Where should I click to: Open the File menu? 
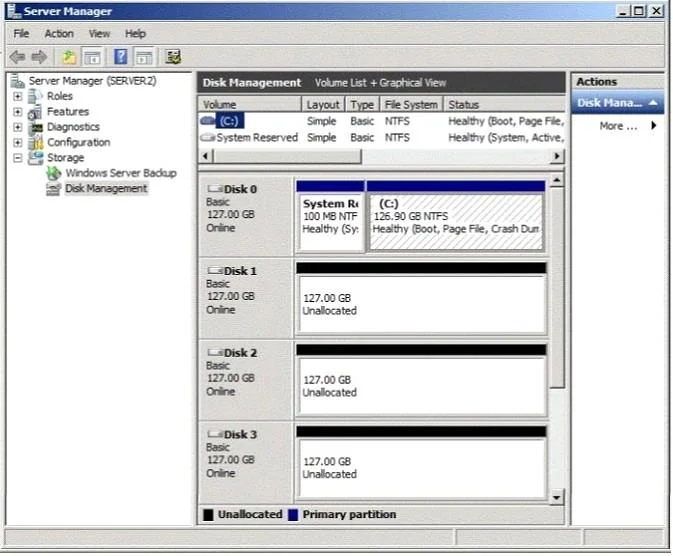[x=21, y=33]
